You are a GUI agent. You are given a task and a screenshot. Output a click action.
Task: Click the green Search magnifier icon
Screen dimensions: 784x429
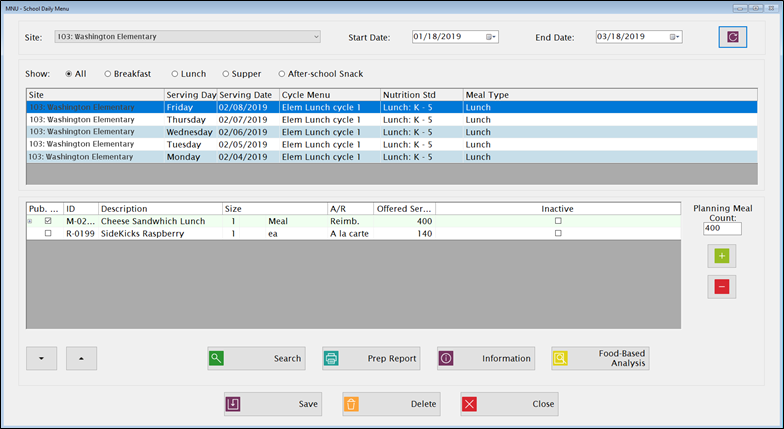pos(216,358)
